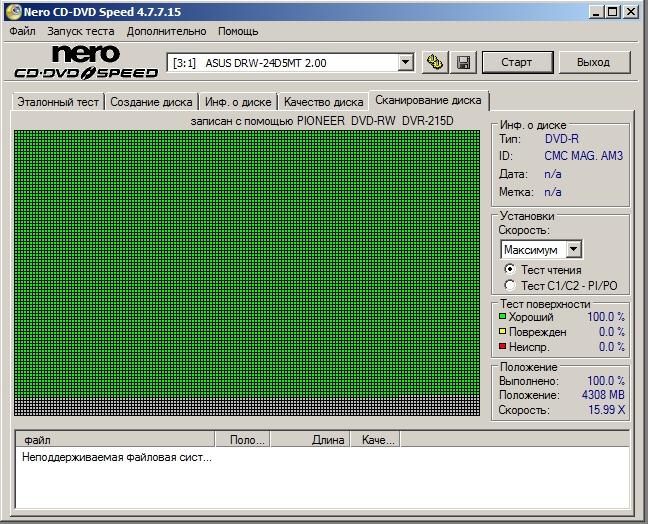Click the Каче... column header
This screenshot has height=524, width=648.
tap(375, 440)
